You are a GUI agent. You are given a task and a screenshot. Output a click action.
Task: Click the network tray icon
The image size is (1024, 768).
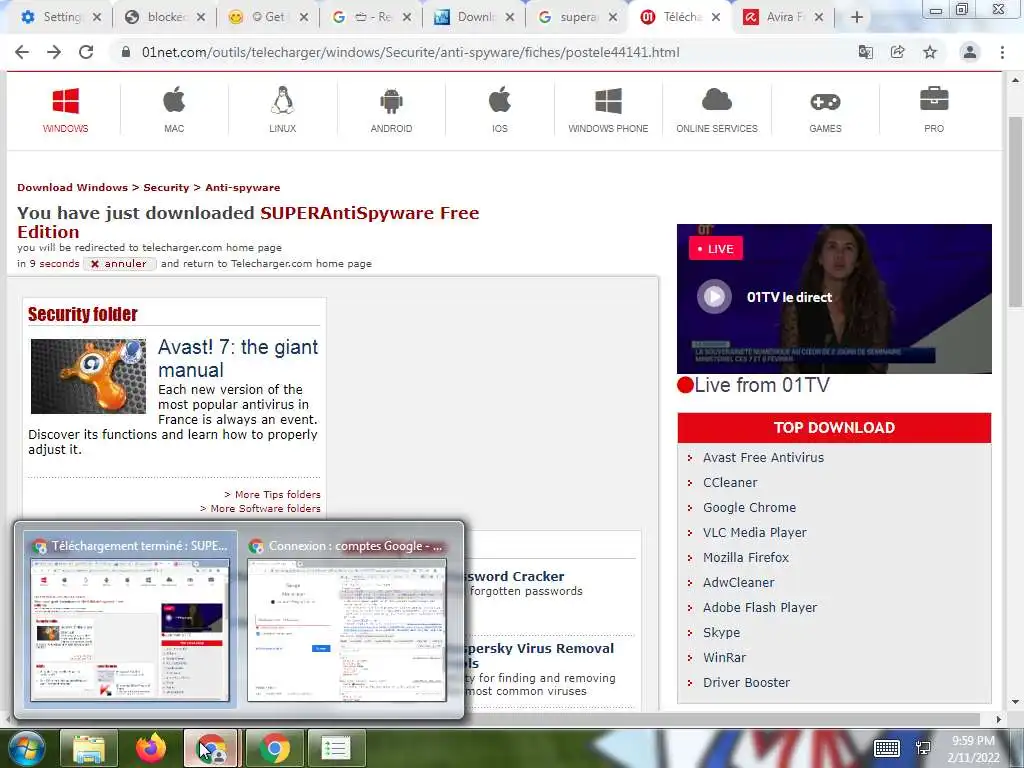pyautogui.click(x=923, y=748)
